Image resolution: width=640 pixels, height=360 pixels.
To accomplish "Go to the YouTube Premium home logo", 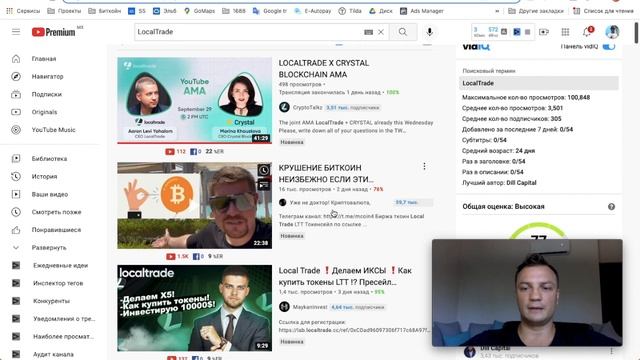I will (53, 32).
